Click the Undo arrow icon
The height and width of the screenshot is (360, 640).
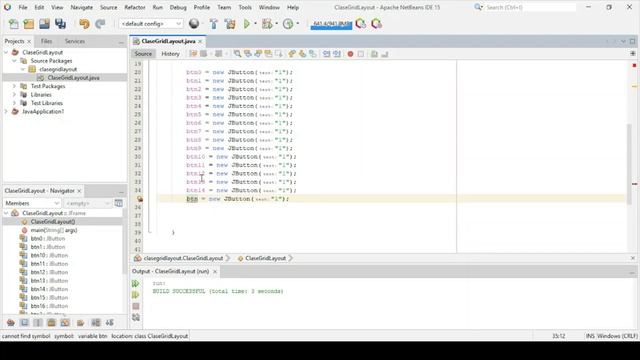click(84, 24)
